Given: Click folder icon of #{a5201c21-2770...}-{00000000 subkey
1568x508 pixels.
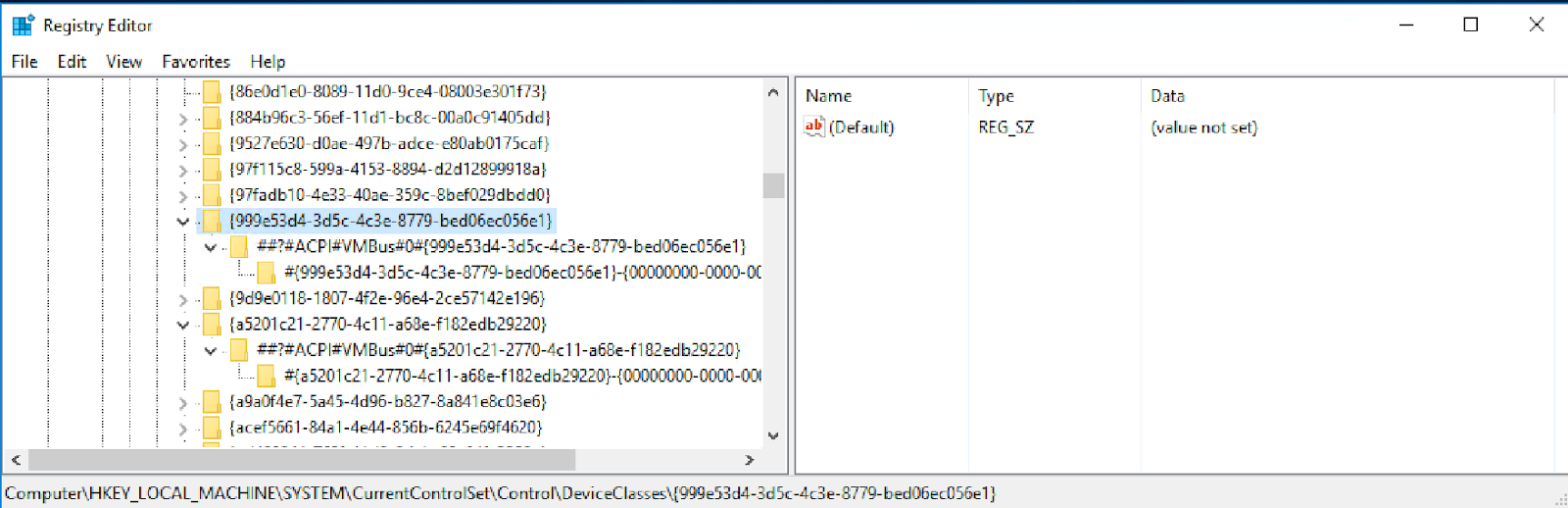Looking at the screenshot, I should pos(267,376).
